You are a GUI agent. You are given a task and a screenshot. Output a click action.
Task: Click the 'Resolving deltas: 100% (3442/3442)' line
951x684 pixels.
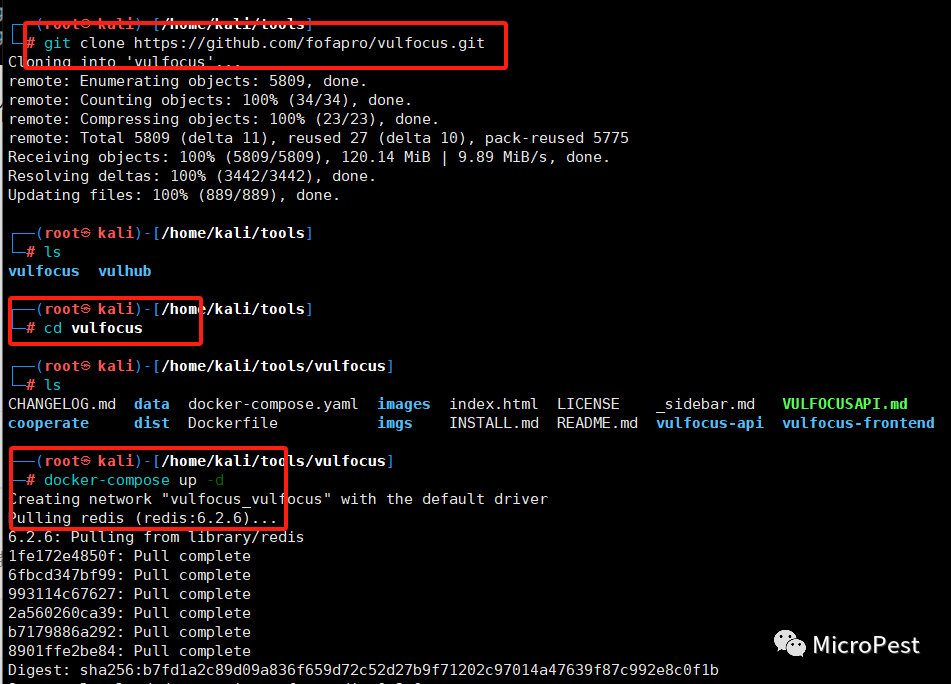pyautogui.click(x=192, y=176)
